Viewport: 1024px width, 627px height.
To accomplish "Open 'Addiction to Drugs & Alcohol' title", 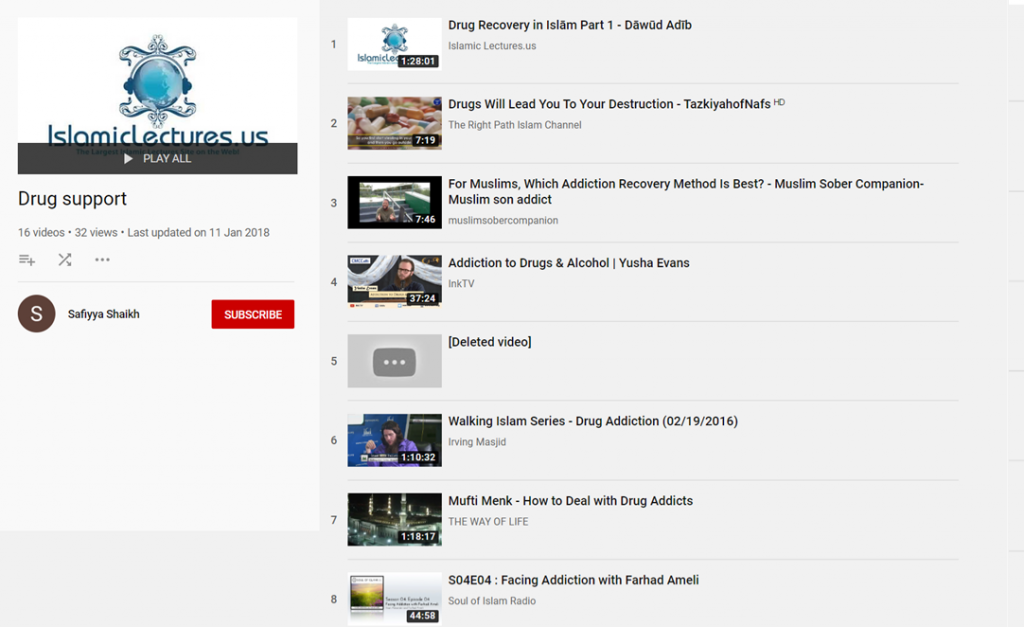I will point(569,263).
